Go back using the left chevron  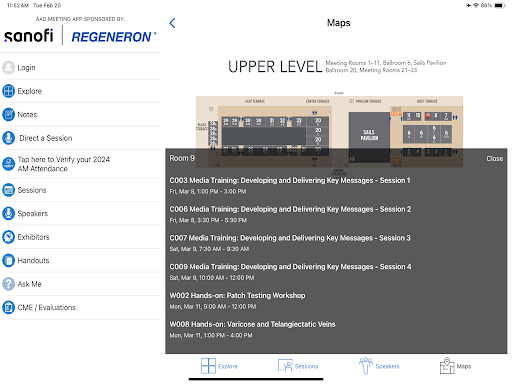[x=172, y=23]
